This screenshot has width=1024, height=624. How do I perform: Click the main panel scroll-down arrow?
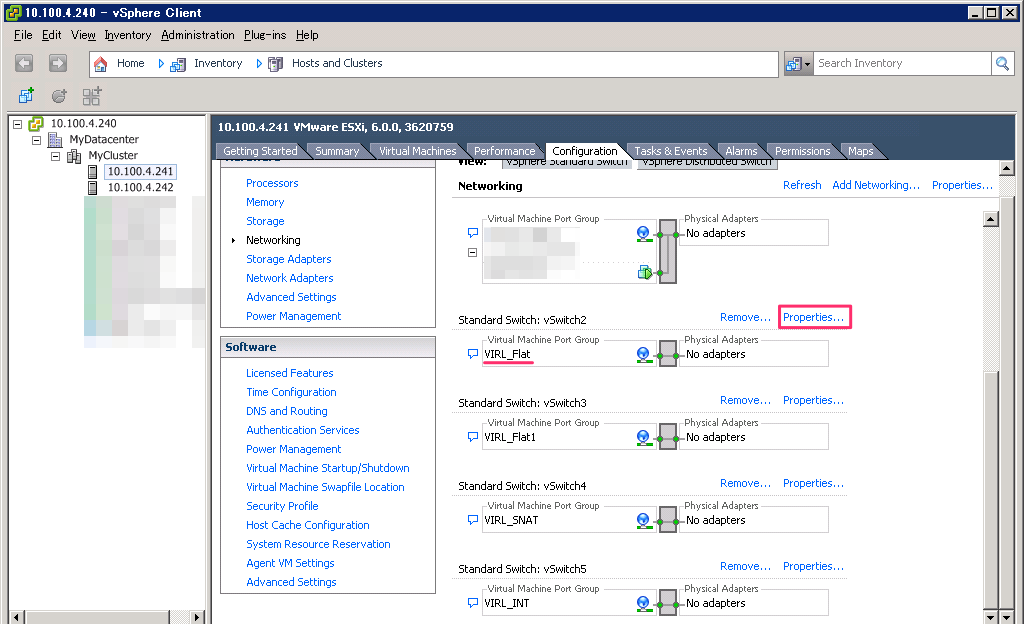tap(1006, 617)
